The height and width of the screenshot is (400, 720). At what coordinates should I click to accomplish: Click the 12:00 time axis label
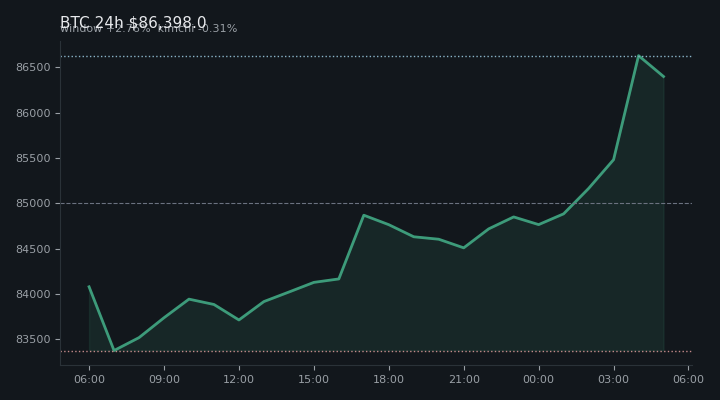[x=239, y=379]
